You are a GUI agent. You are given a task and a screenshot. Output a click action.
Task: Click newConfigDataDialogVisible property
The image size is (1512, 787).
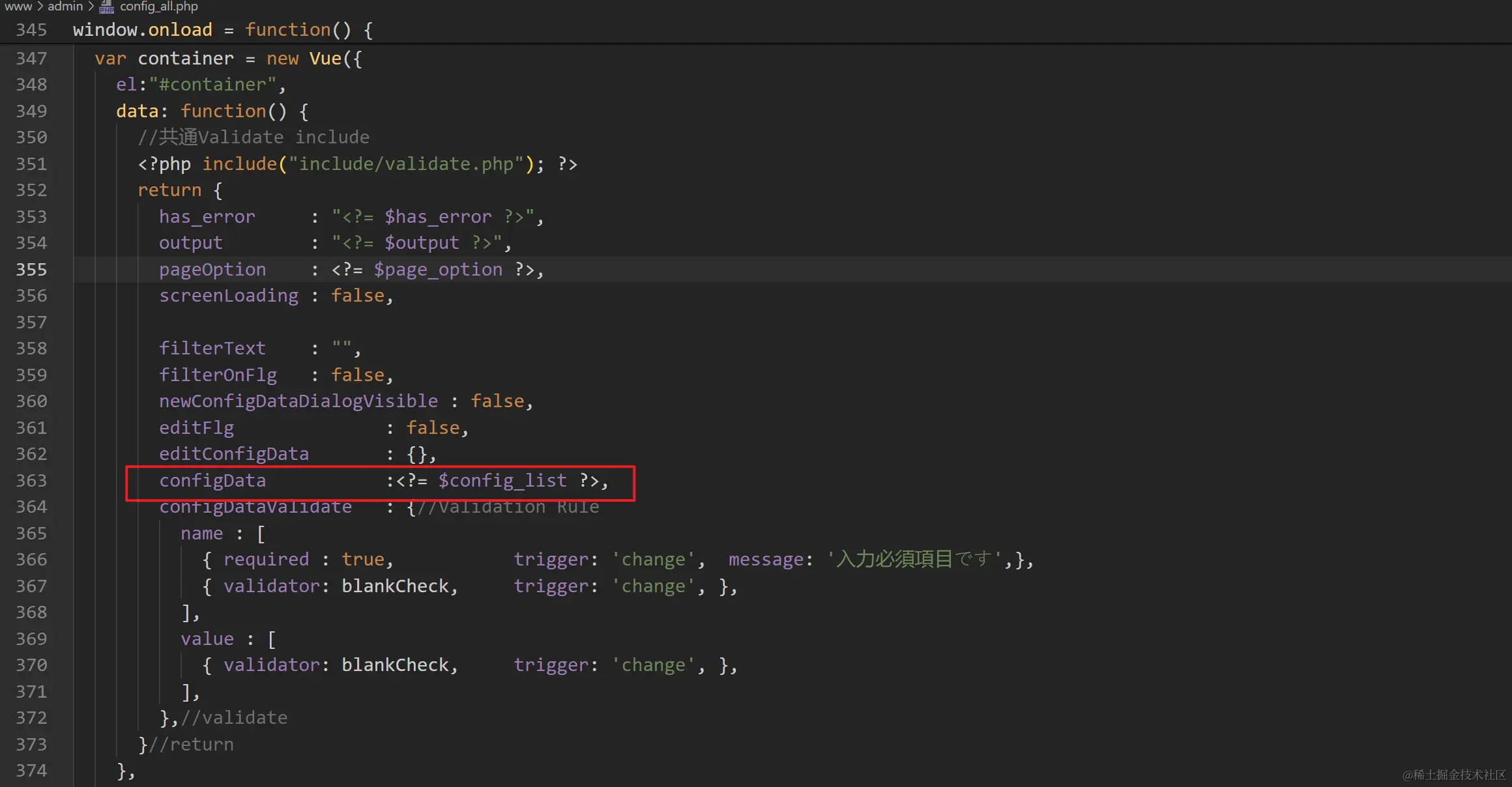(x=298, y=401)
